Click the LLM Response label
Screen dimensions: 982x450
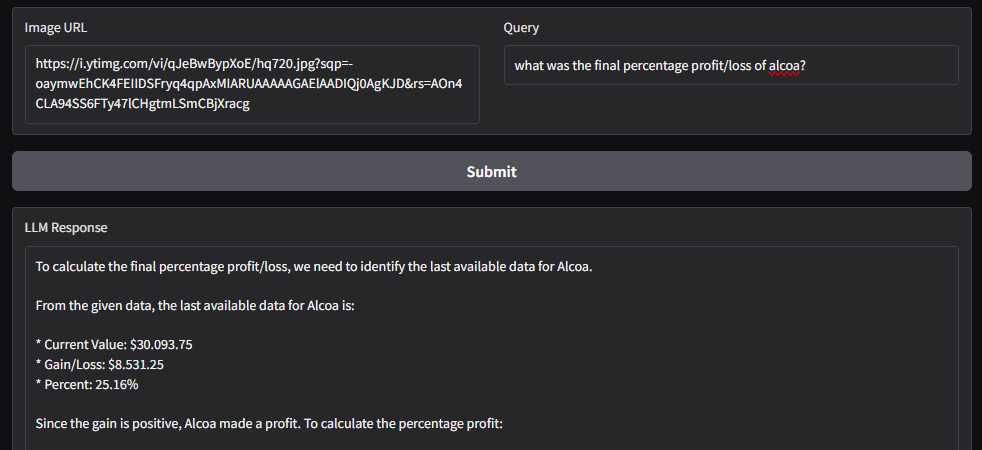coord(66,227)
